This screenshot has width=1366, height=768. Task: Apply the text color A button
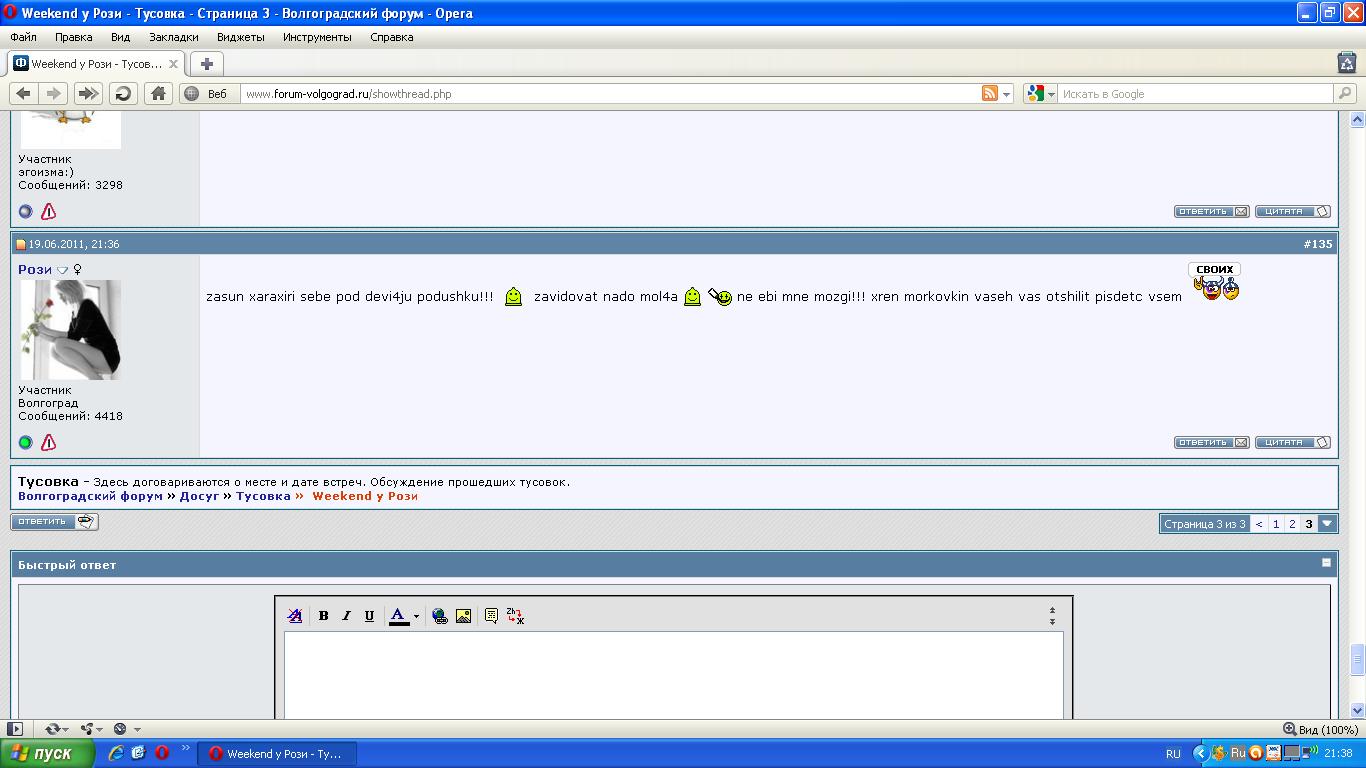click(398, 616)
